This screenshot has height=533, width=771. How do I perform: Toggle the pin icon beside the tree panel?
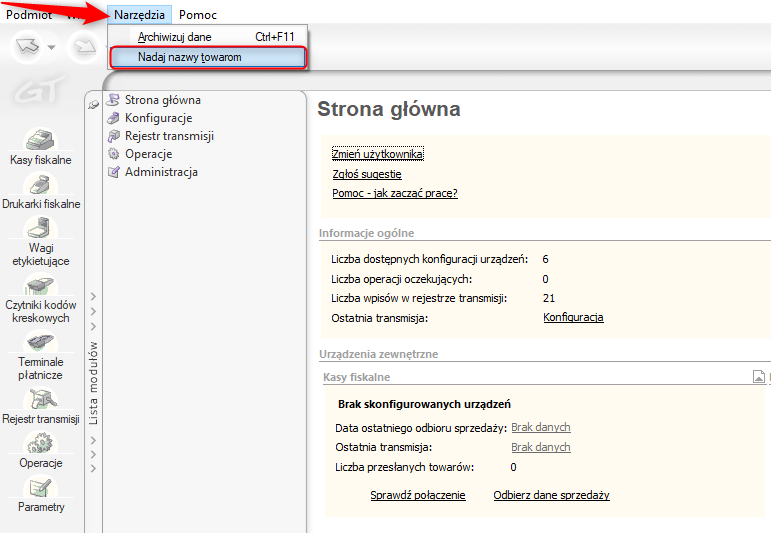tap(94, 103)
